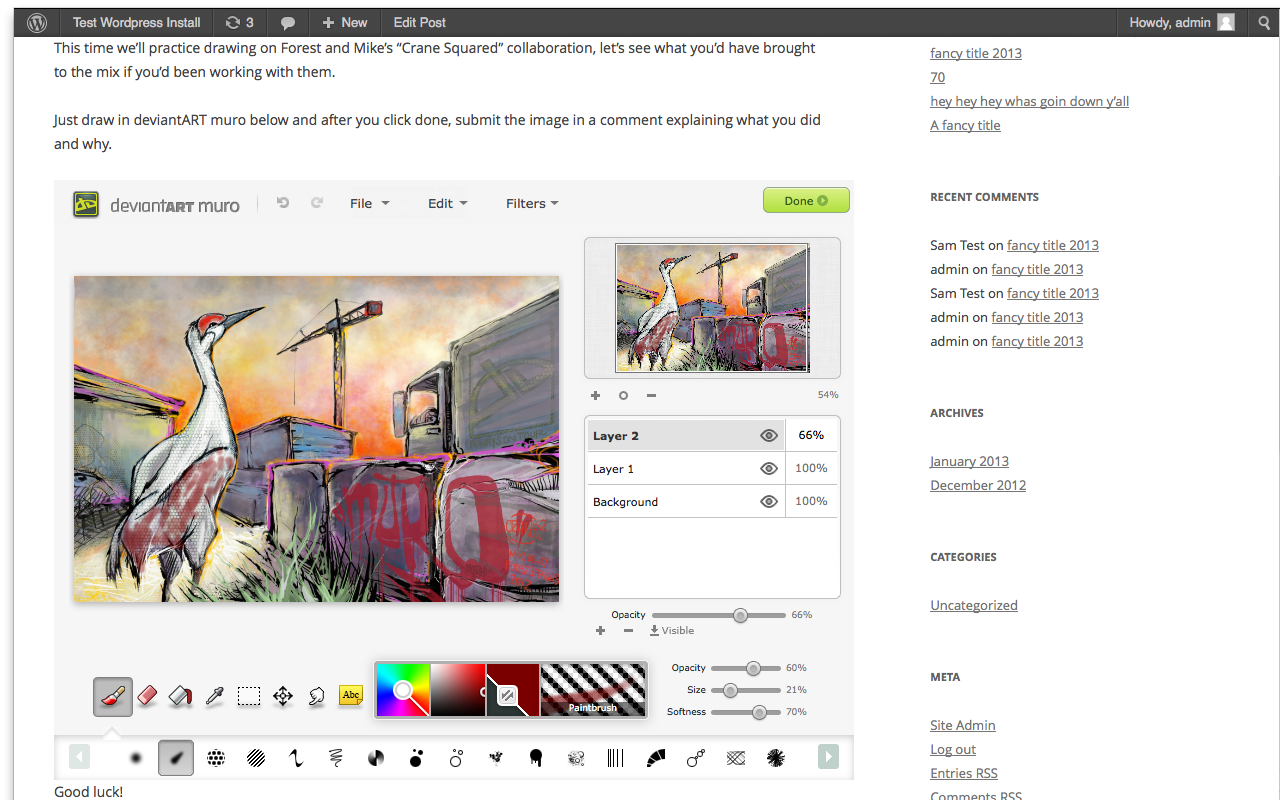This screenshot has width=1280, height=800.
Task: Open the Entries RSS link
Action: 964,773
